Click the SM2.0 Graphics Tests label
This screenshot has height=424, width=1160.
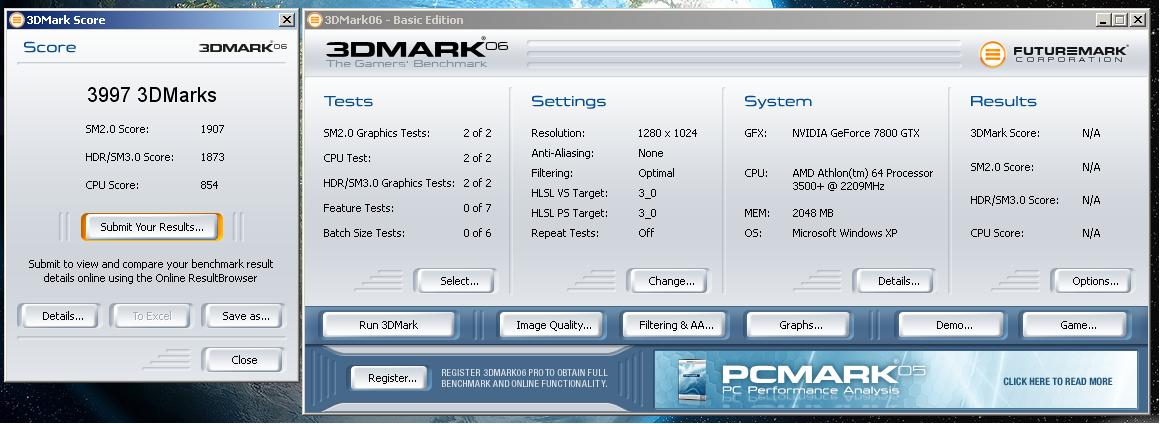coord(377,134)
